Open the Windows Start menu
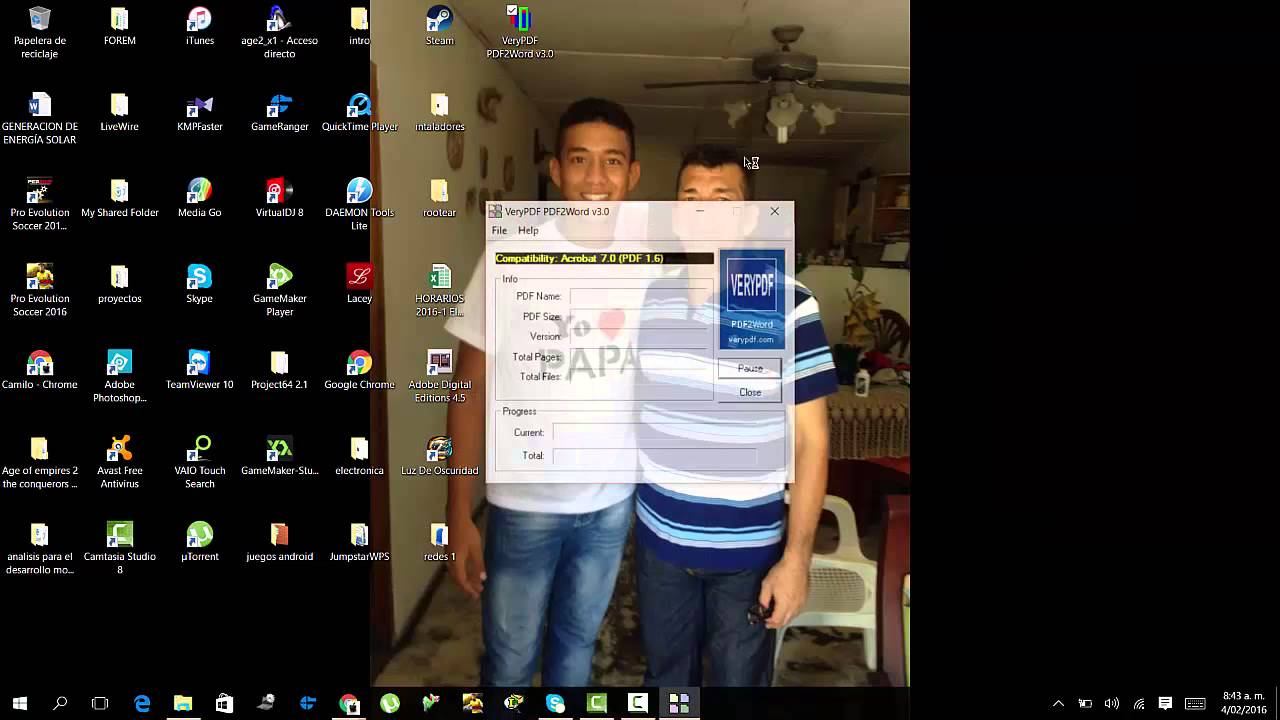This screenshot has width=1280, height=720. [20, 703]
